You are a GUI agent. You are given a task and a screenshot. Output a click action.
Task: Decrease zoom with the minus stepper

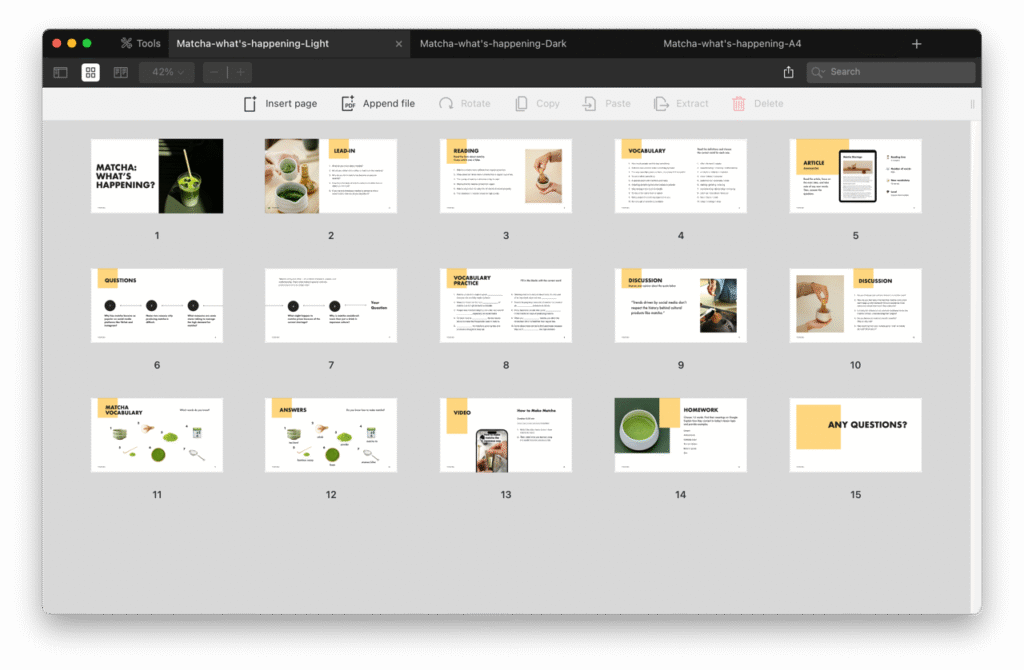(x=213, y=72)
